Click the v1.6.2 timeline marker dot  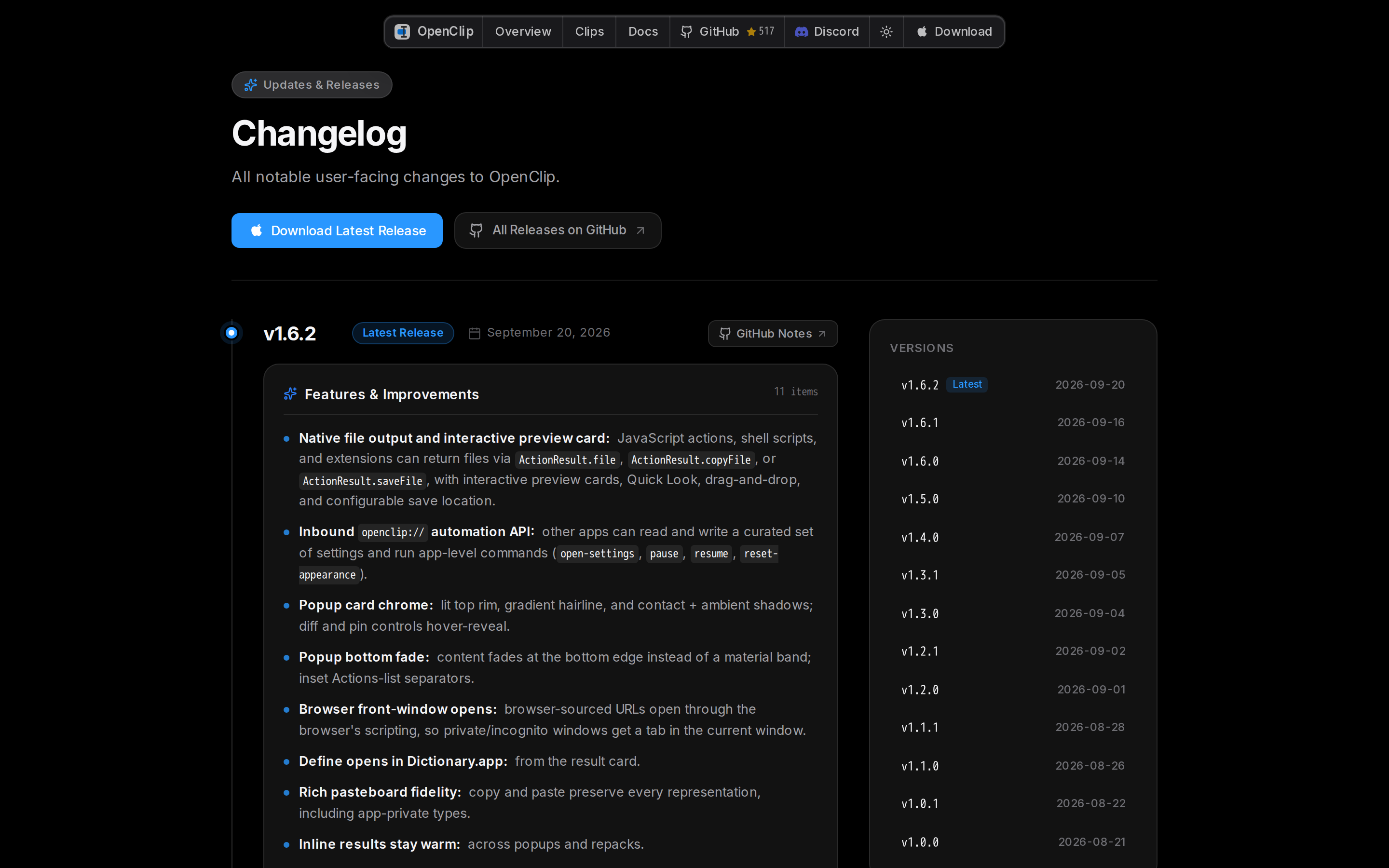(x=231, y=332)
